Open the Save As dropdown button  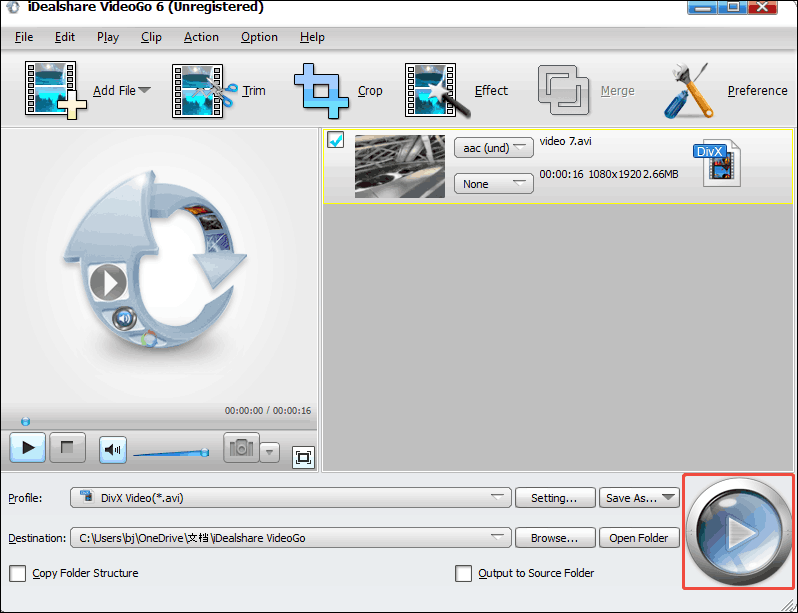639,498
